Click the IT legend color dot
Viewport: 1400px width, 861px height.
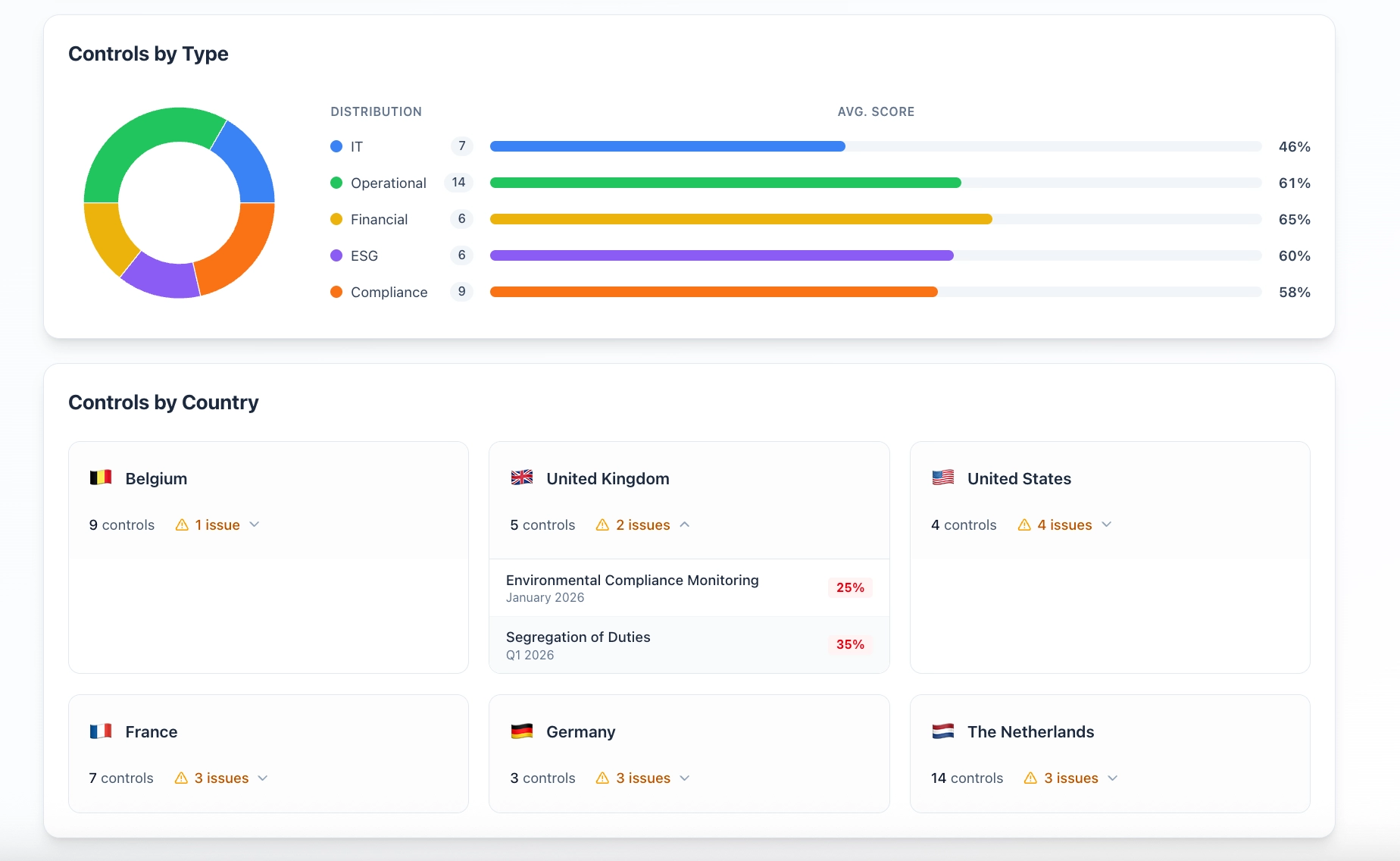pos(336,146)
